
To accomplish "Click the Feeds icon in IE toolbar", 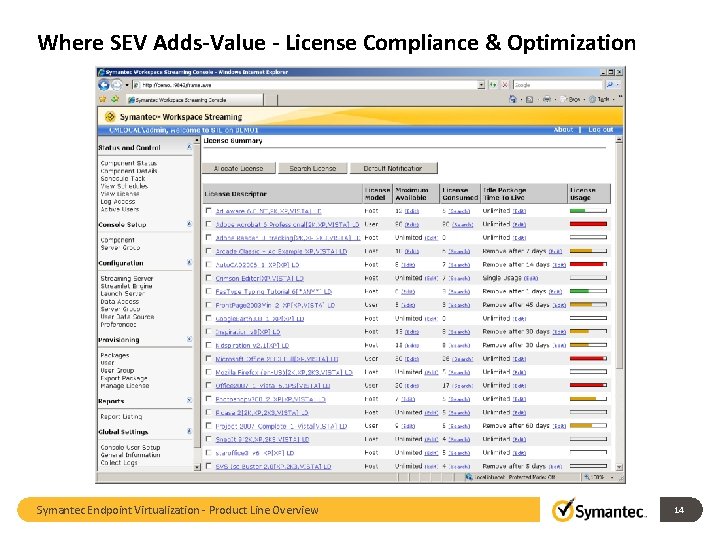I will tap(529, 99).
